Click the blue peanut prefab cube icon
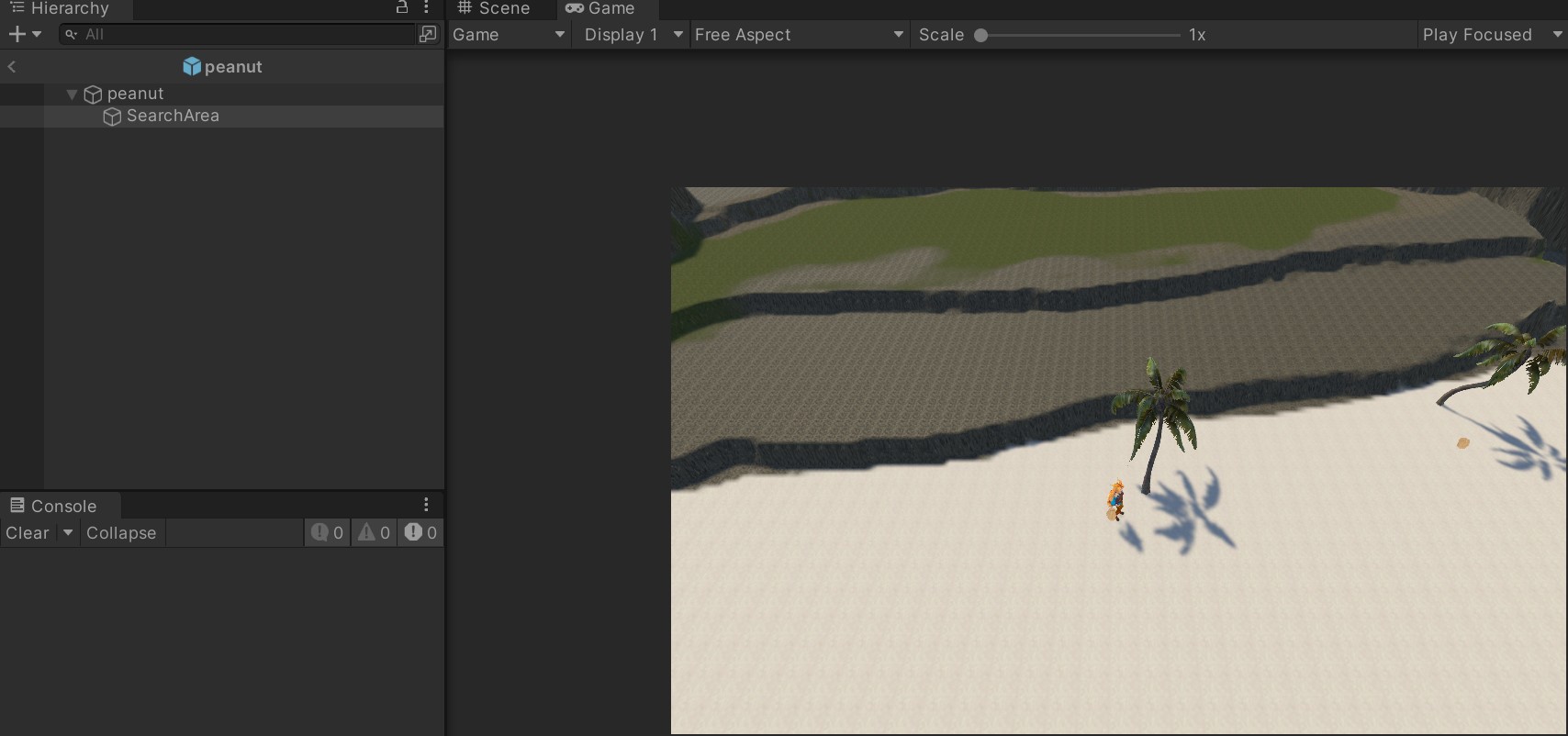The width and height of the screenshot is (1568, 736). [191, 67]
